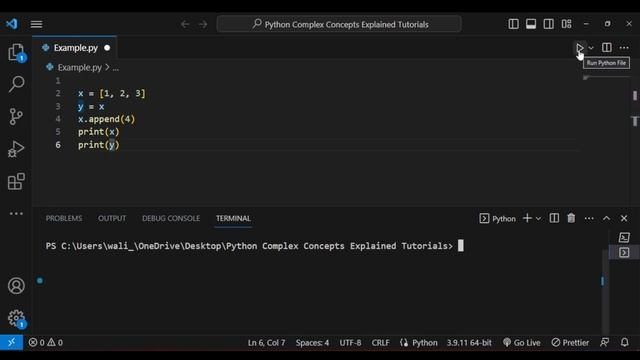Go back with the left arrow

tap(185, 24)
